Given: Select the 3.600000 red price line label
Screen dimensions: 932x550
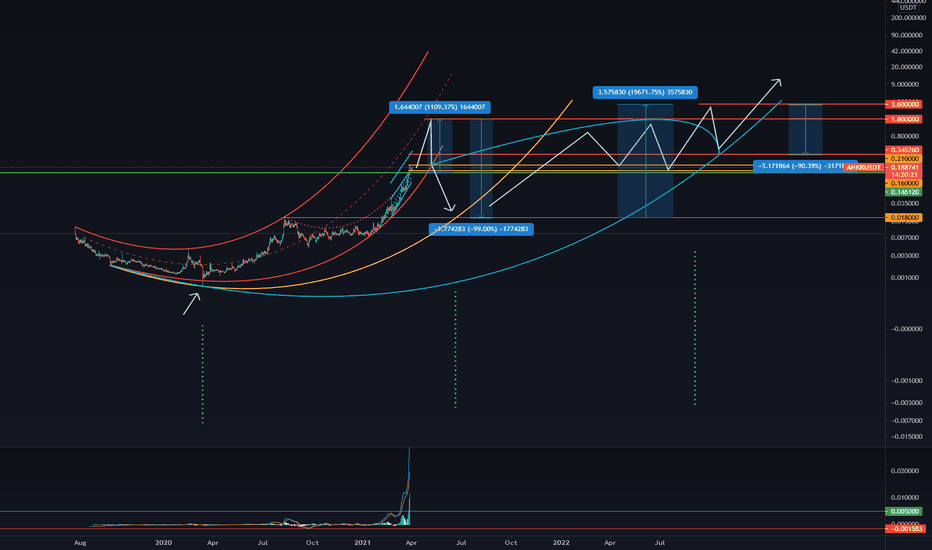Looking at the screenshot, I should pos(903,105).
